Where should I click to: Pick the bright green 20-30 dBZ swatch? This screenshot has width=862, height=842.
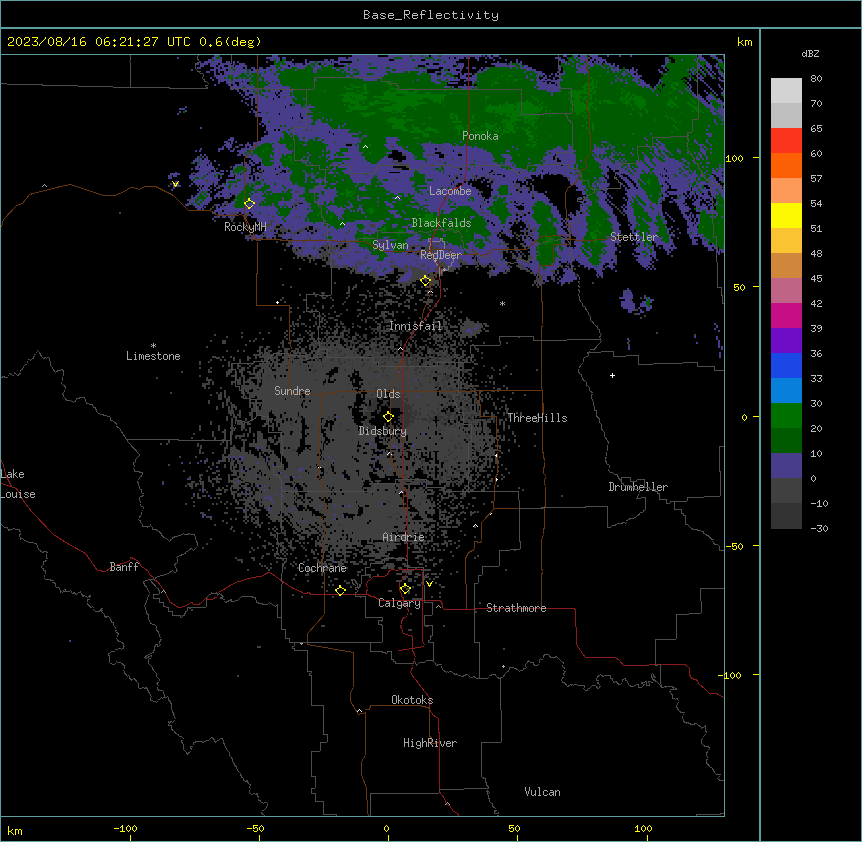[x=786, y=416]
